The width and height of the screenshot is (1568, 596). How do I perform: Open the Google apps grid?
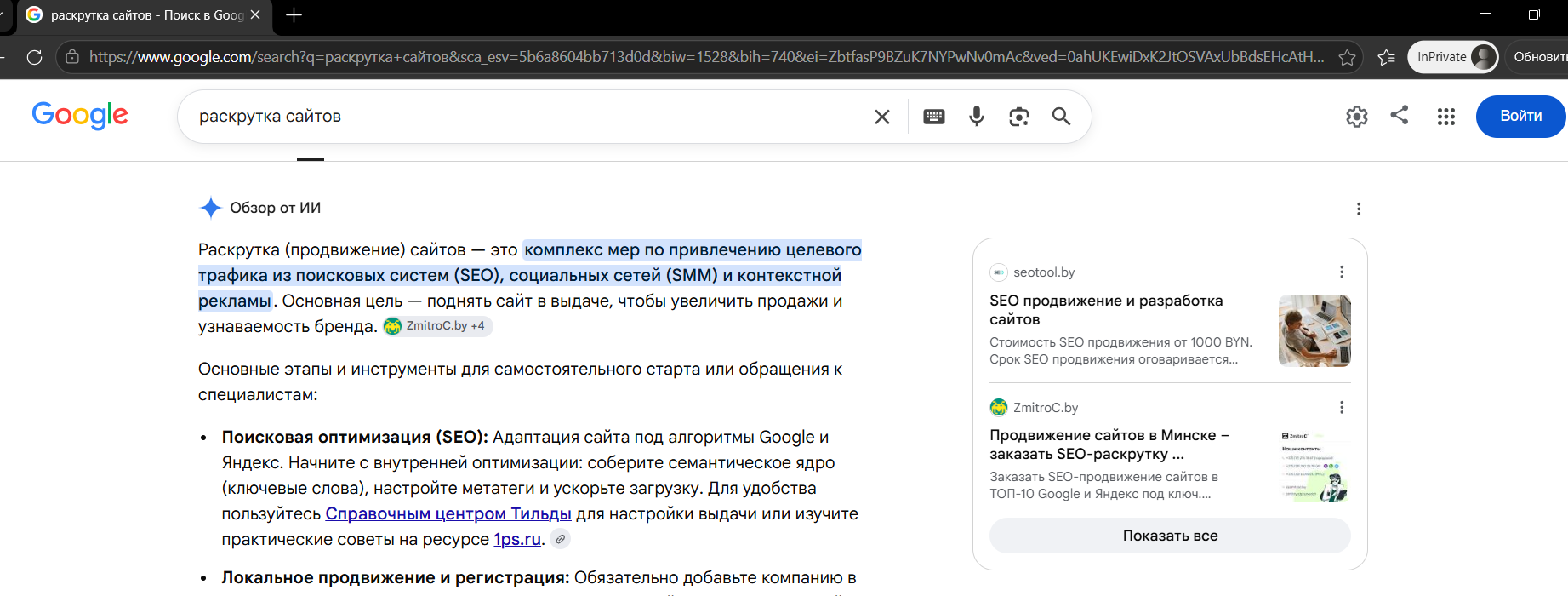(x=1446, y=117)
